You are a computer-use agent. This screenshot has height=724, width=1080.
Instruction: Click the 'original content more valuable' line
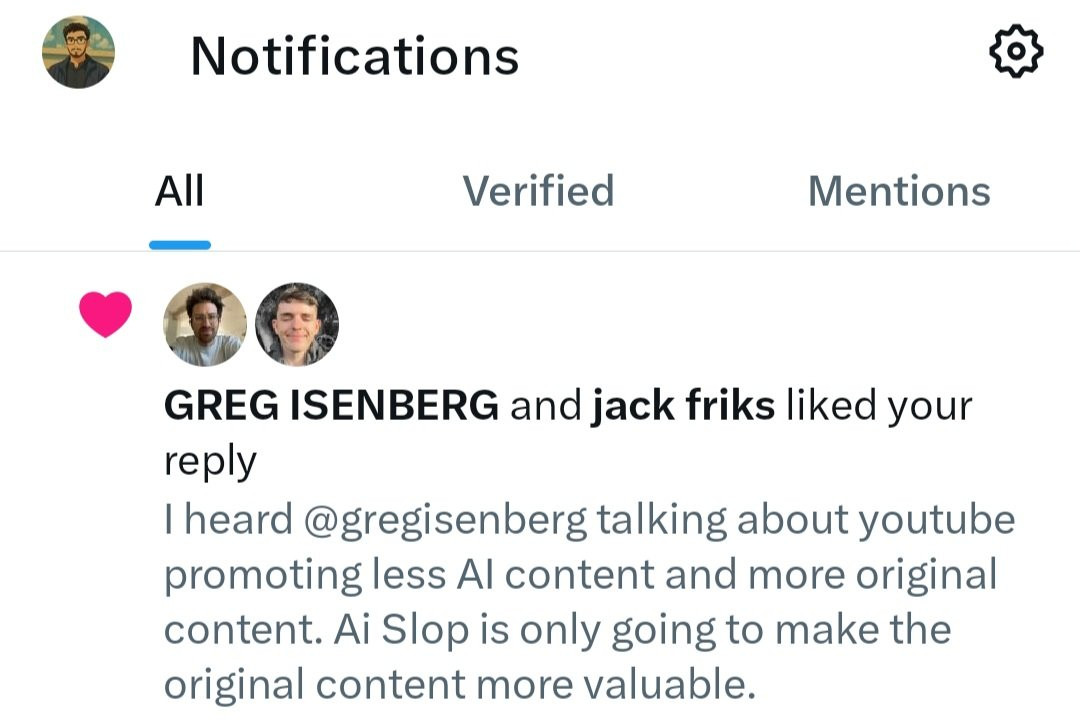click(459, 685)
